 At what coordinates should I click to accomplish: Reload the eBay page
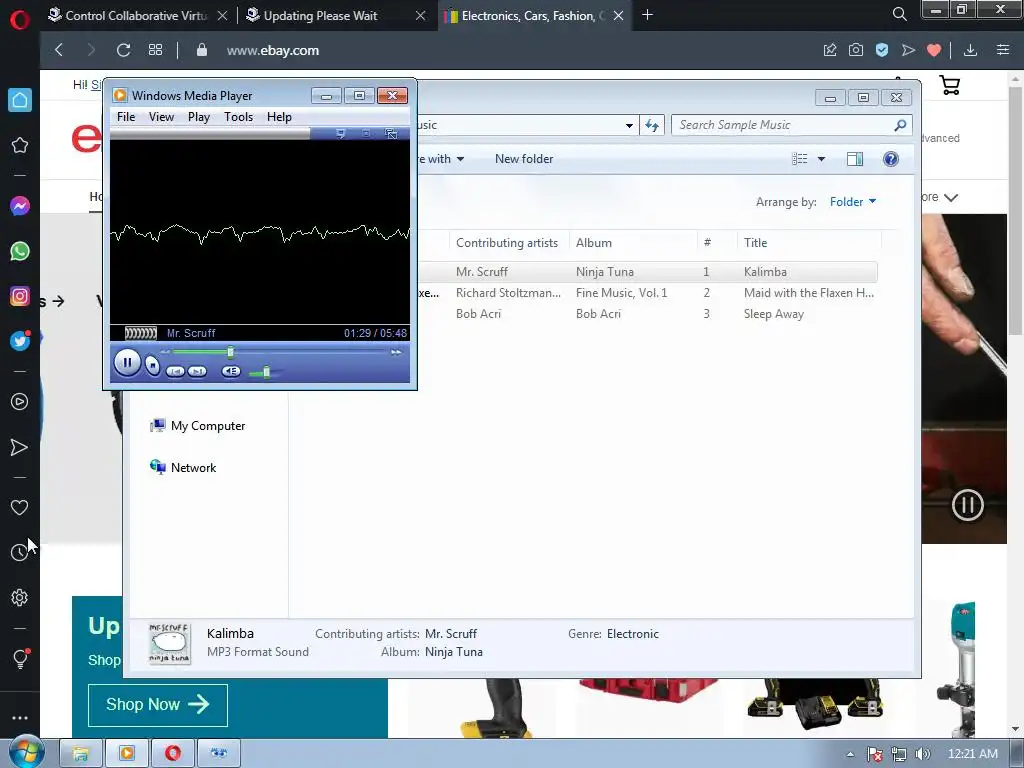tap(123, 50)
